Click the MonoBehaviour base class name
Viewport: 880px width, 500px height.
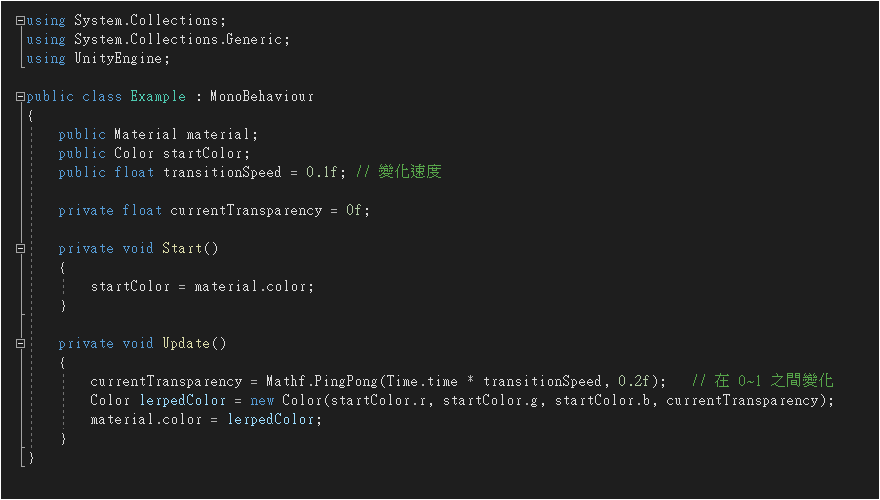click(262, 97)
